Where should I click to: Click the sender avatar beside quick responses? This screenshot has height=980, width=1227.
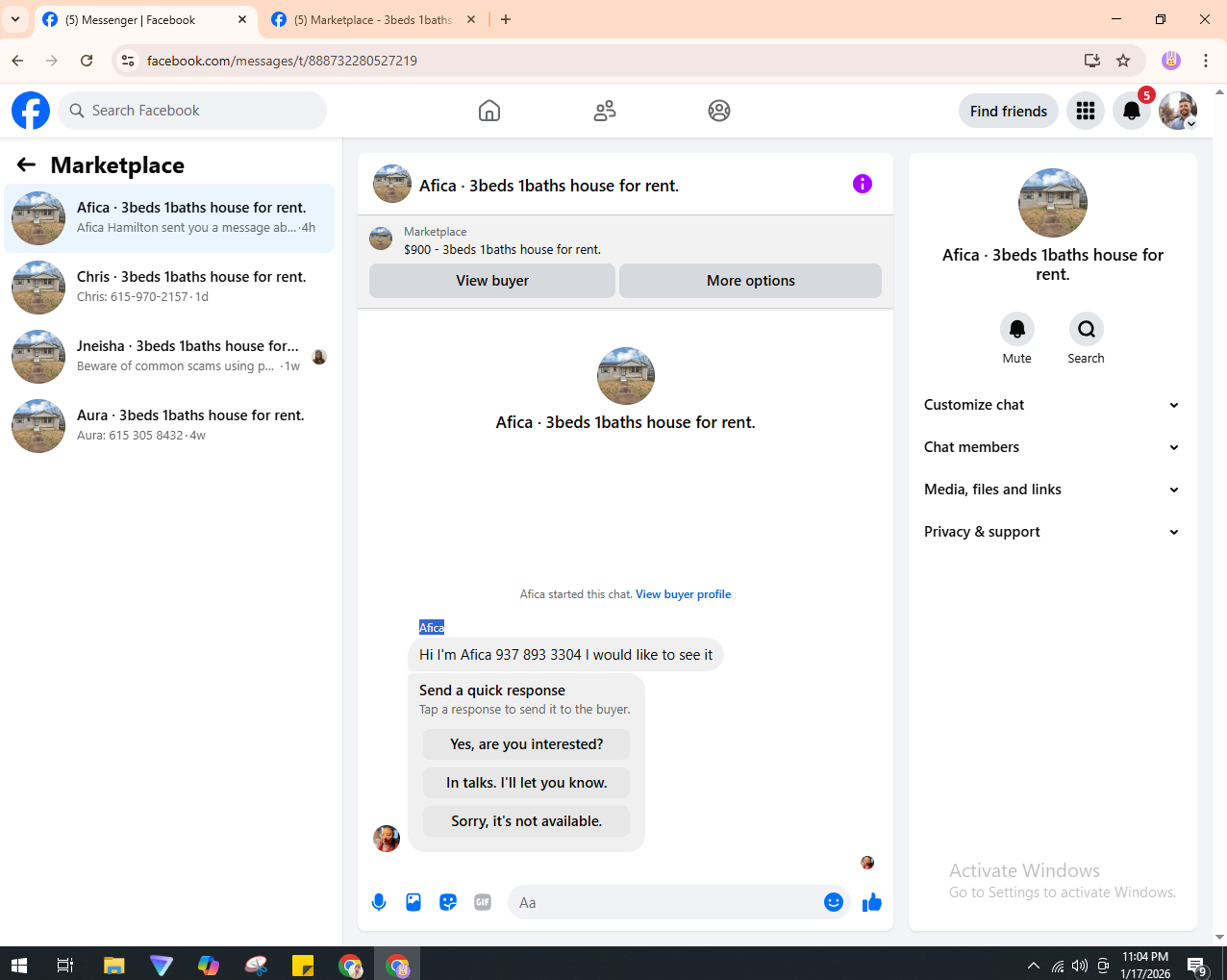[x=387, y=839]
